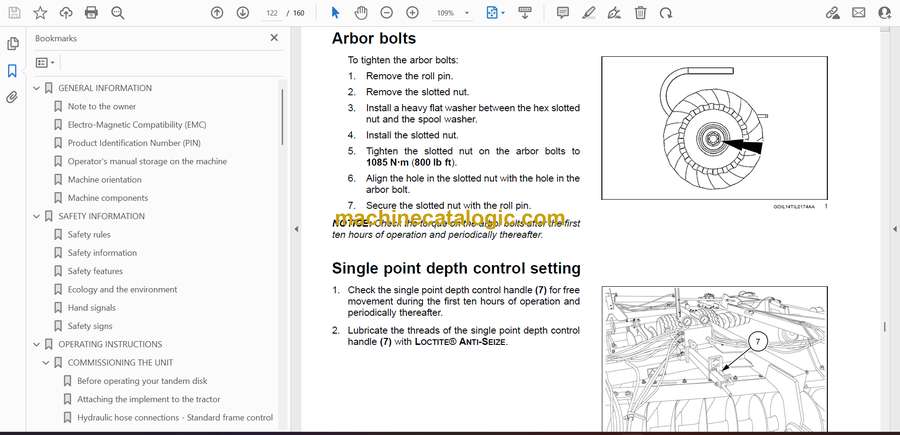Click the delete trash icon
Image resolution: width=900 pixels, height=435 pixels.
coord(641,13)
